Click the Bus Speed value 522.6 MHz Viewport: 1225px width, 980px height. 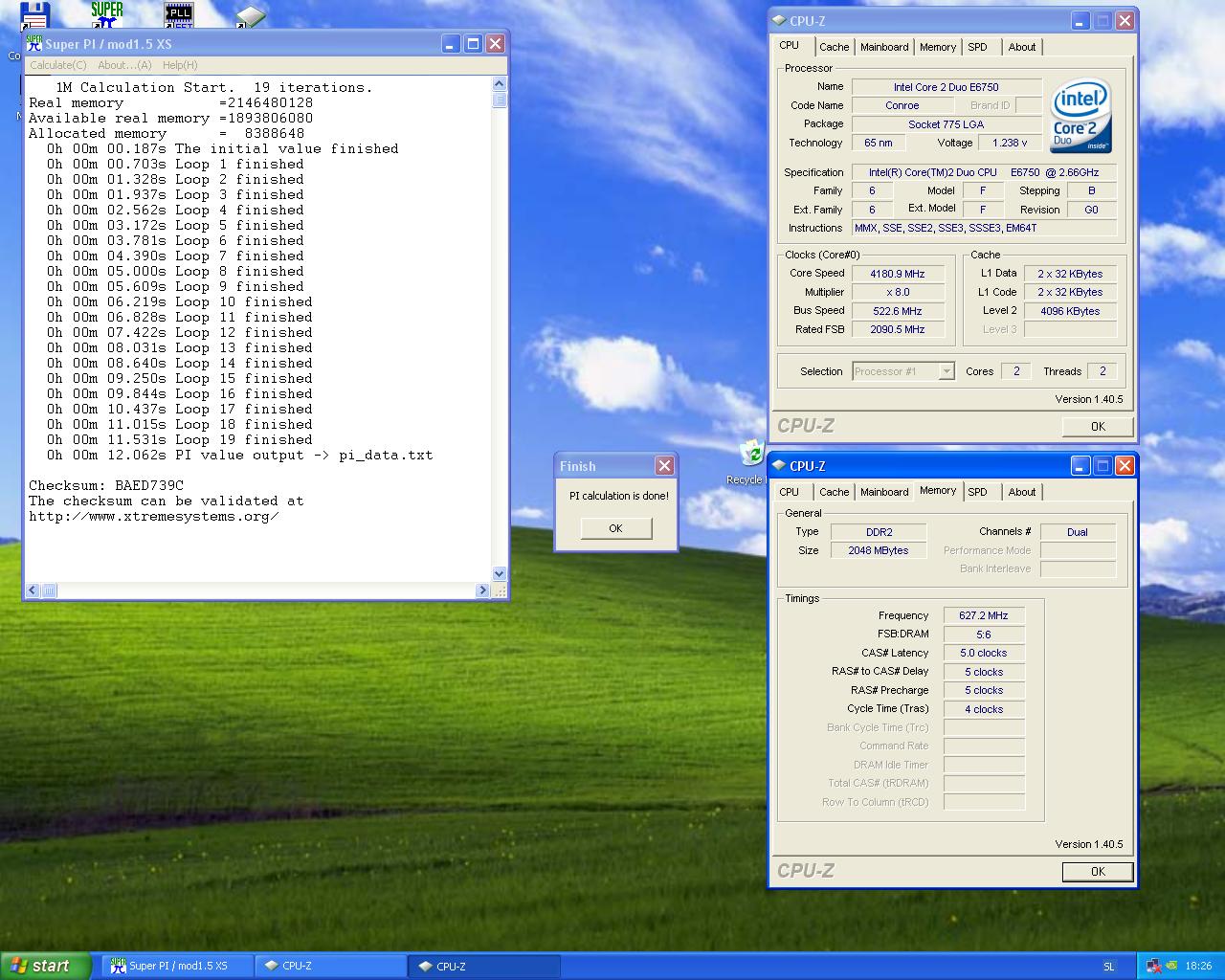coord(898,311)
